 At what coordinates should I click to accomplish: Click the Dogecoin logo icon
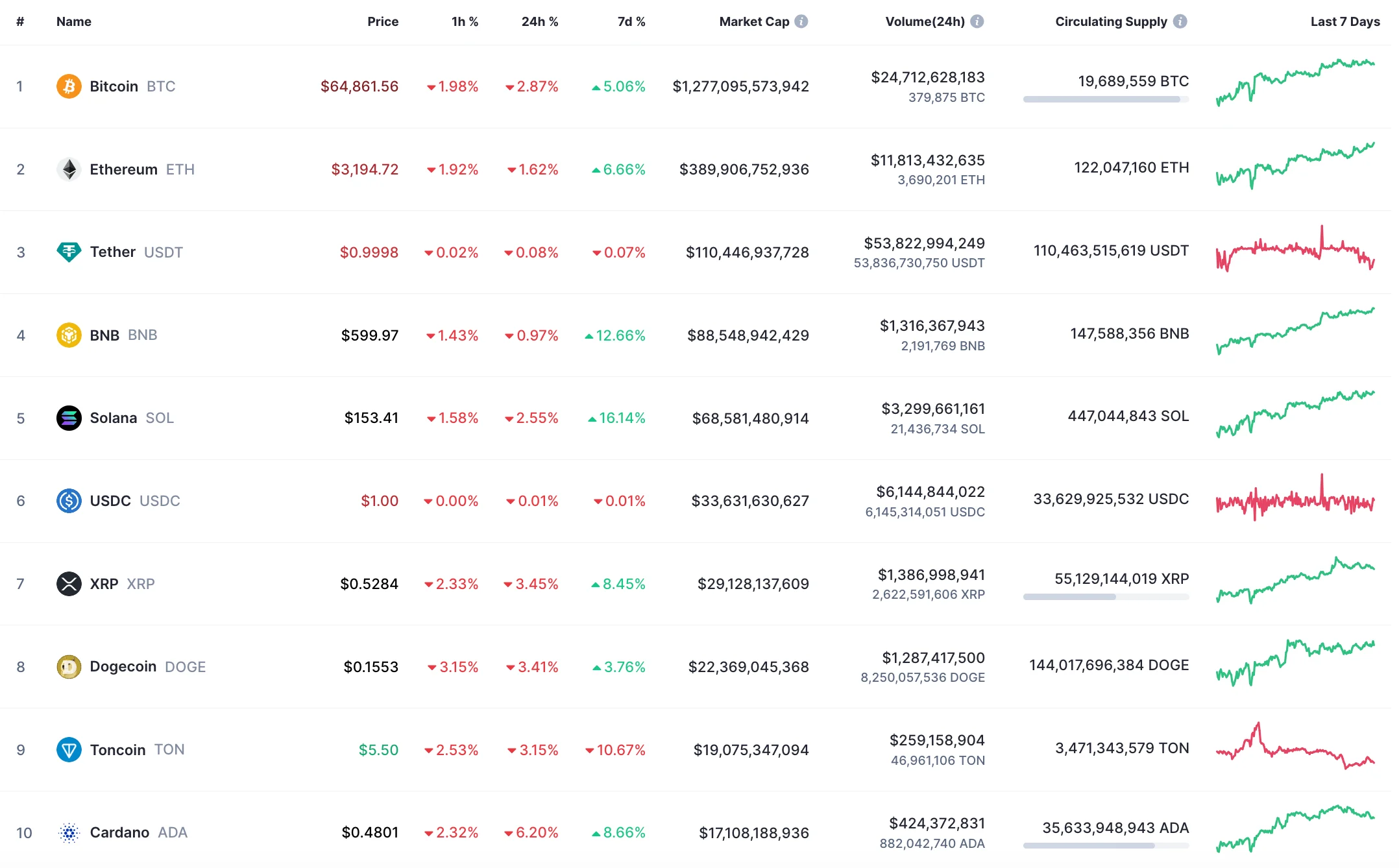(x=69, y=666)
